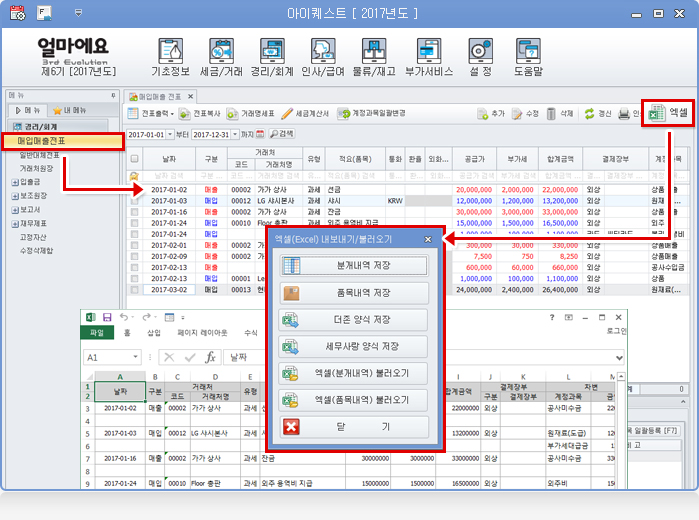Click the 세금계산서 pencil icon
This screenshot has width=699, height=520.
click(287, 114)
